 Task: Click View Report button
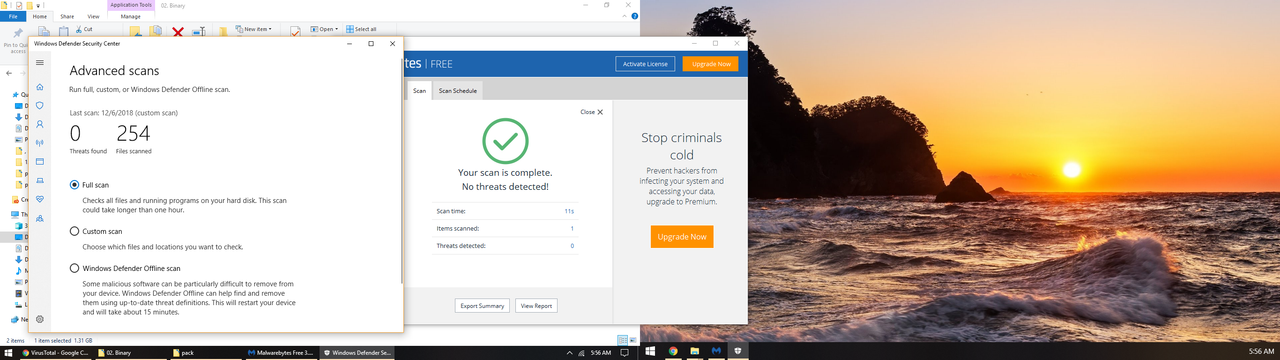pyautogui.click(x=536, y=306)
